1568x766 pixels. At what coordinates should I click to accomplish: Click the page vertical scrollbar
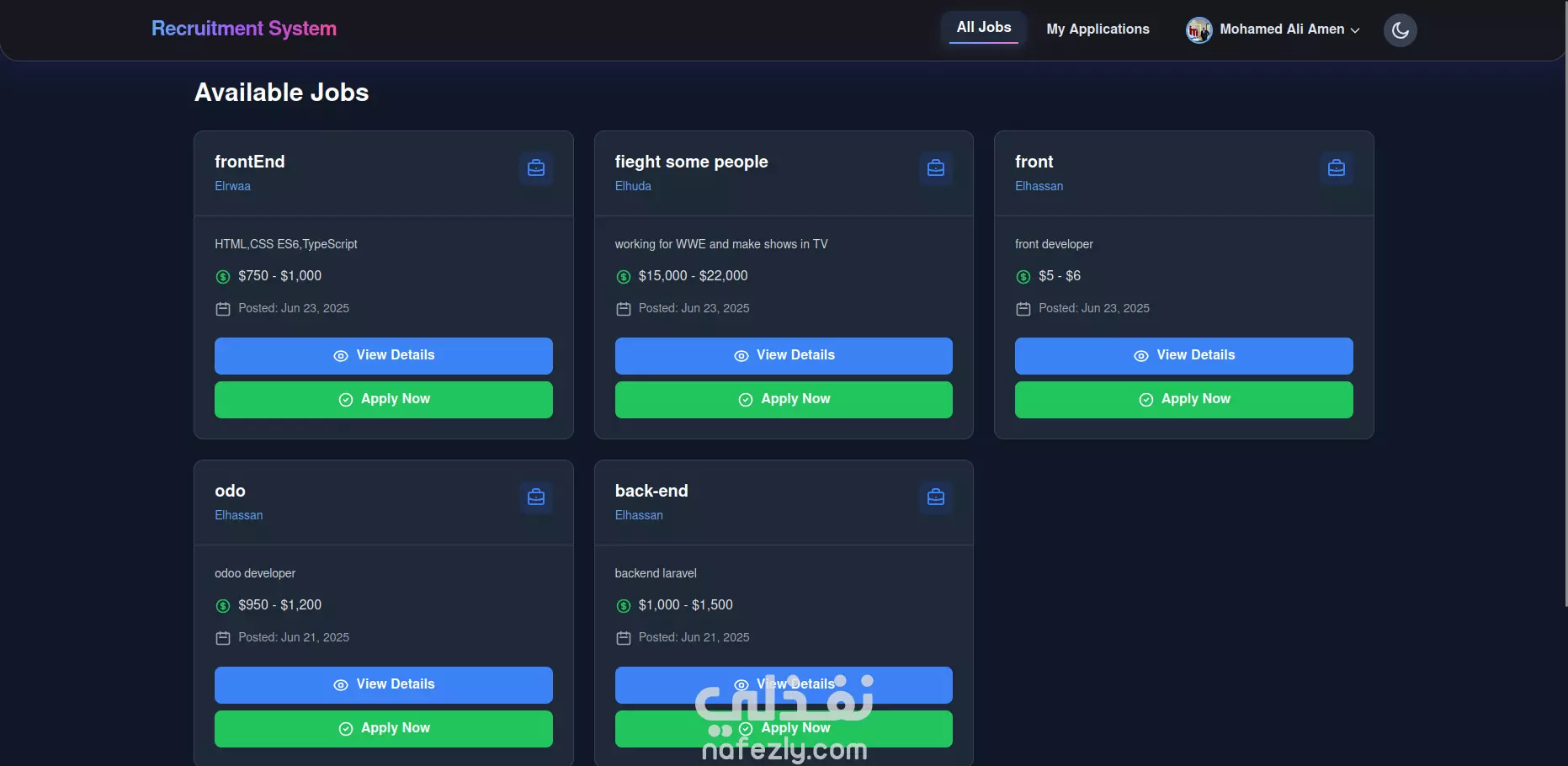[1565, 303]
